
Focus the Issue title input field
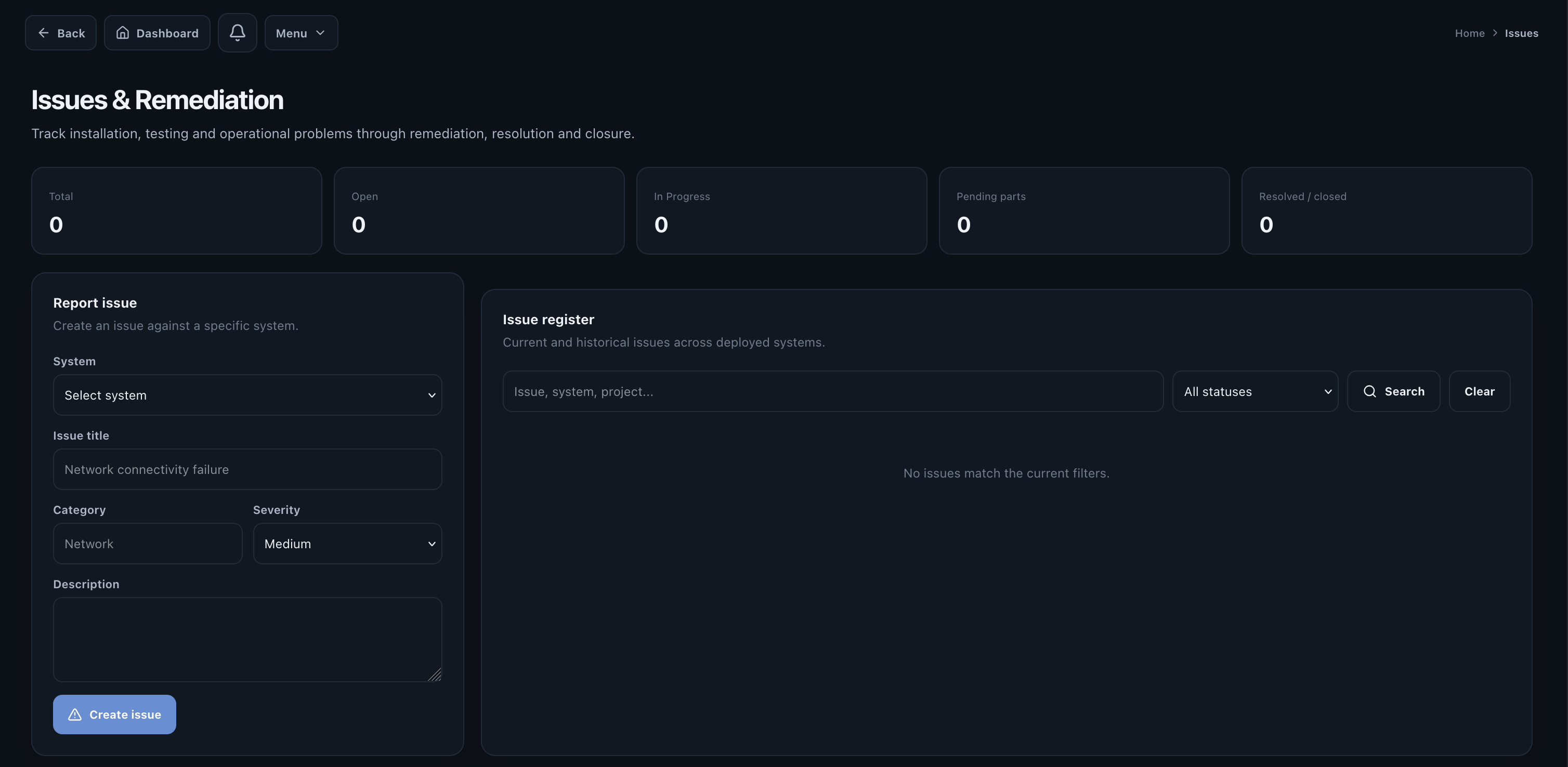click(x=247, y=469)
